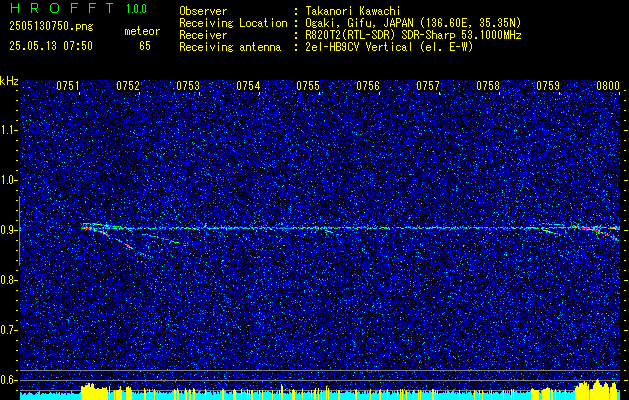Viewport: 629px width, 400px height.
Task: Click the meteor count value 65
Action: tap(145, 46)
